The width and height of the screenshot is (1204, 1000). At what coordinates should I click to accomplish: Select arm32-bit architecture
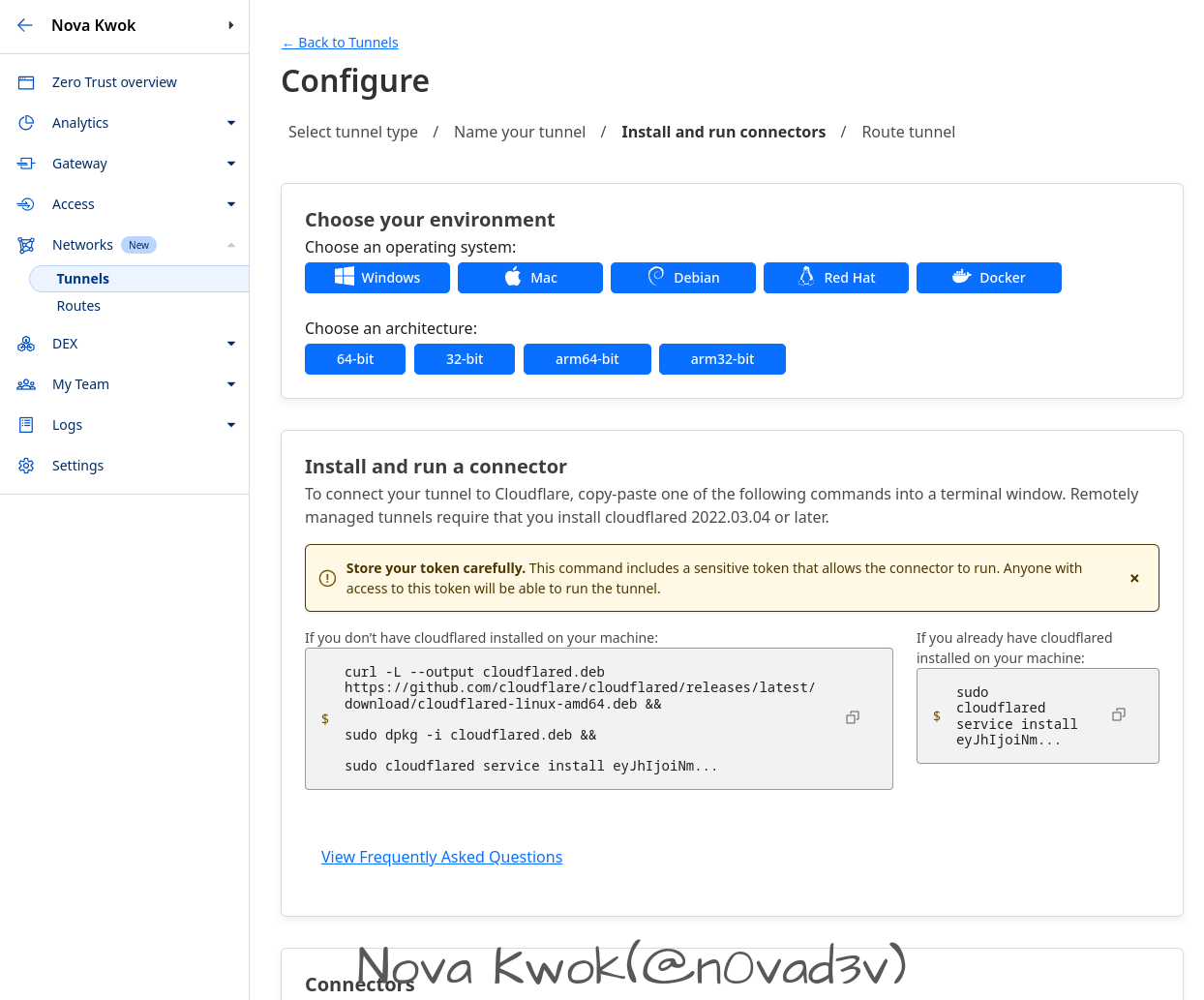722,359
